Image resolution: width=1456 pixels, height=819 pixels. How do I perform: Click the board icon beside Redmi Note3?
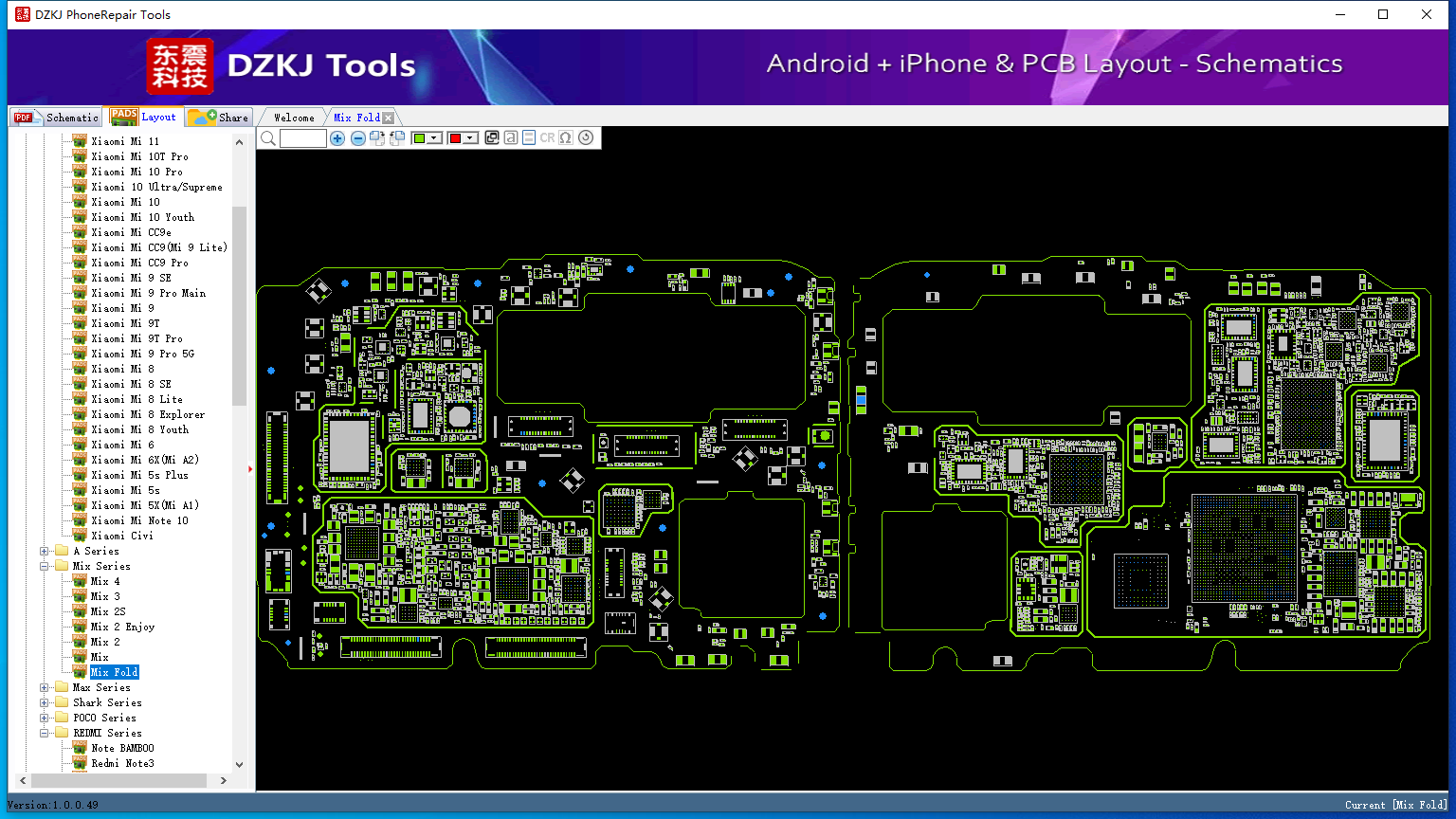tap(80, 763)
